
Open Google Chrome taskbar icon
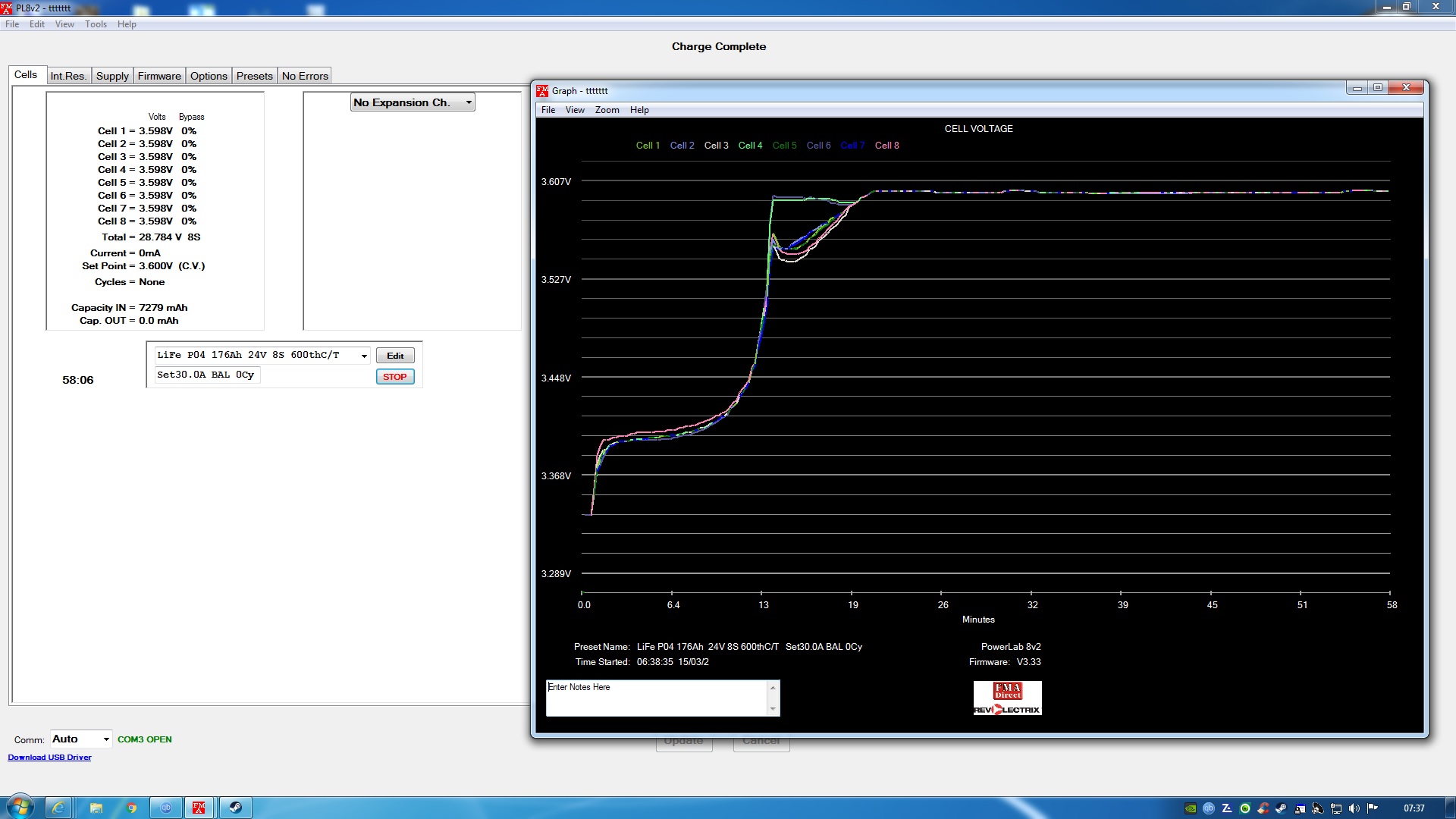(131, 808)
